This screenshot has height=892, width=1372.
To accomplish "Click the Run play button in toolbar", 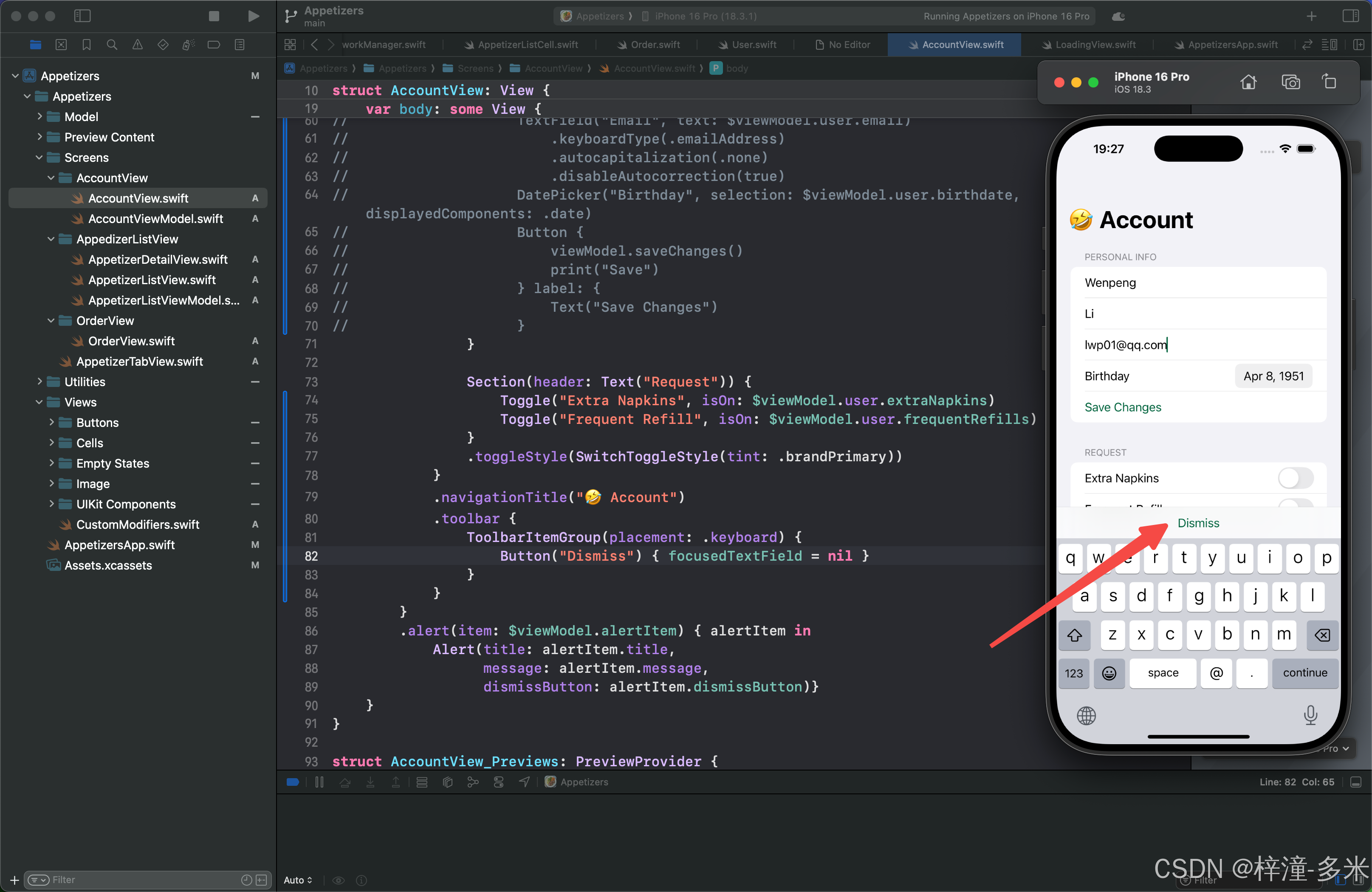I will 253,16.
